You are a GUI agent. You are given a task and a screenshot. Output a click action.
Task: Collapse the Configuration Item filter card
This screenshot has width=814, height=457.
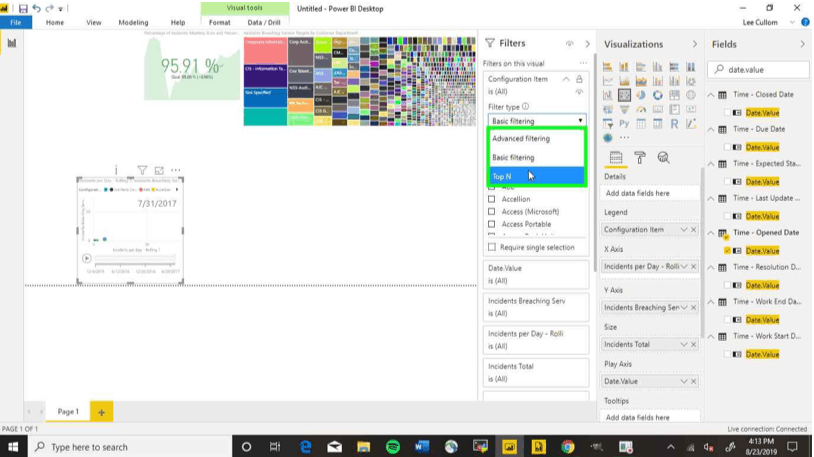coord(566,79)
